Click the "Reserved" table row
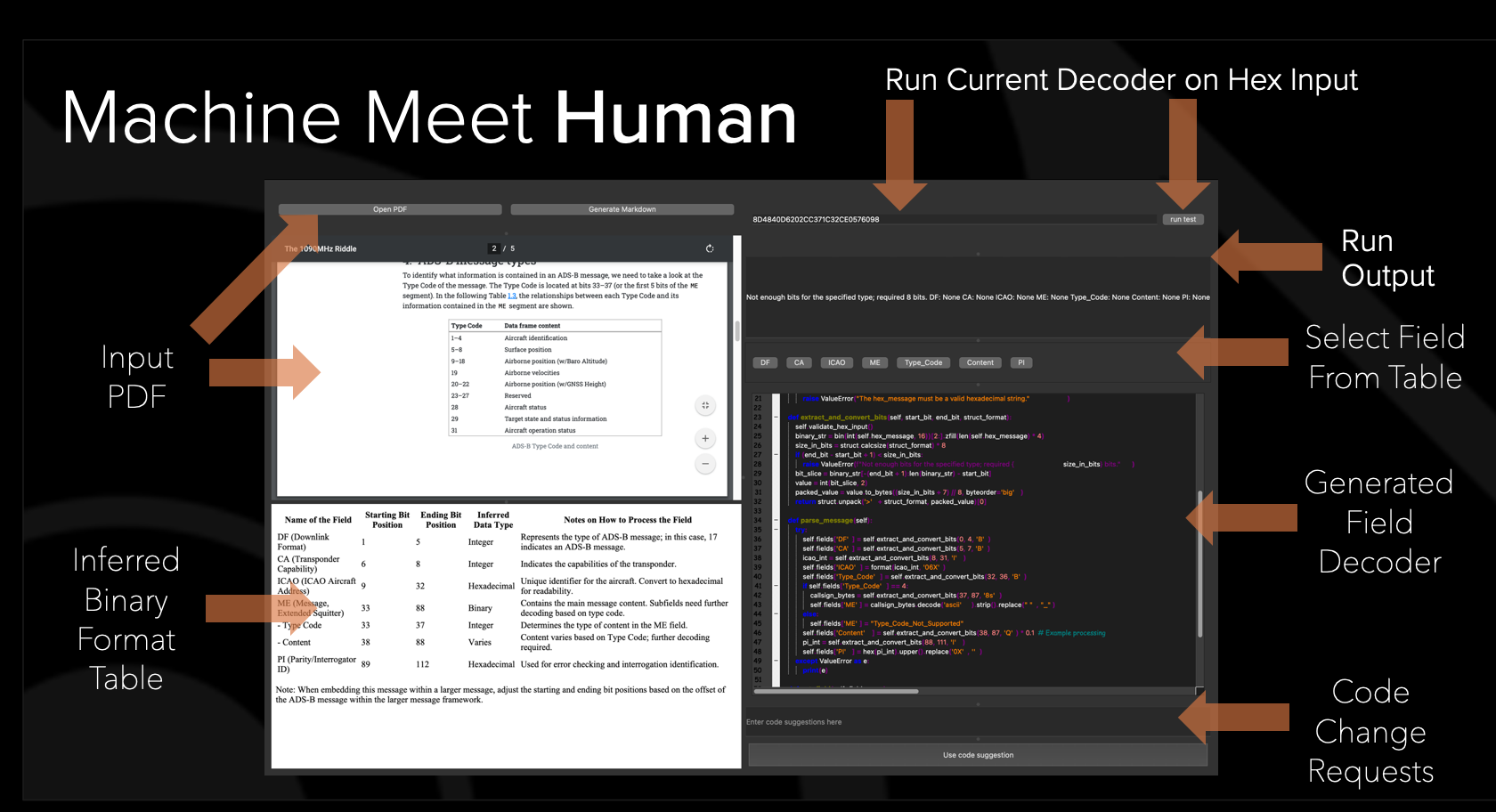 [x=555, y=396]
